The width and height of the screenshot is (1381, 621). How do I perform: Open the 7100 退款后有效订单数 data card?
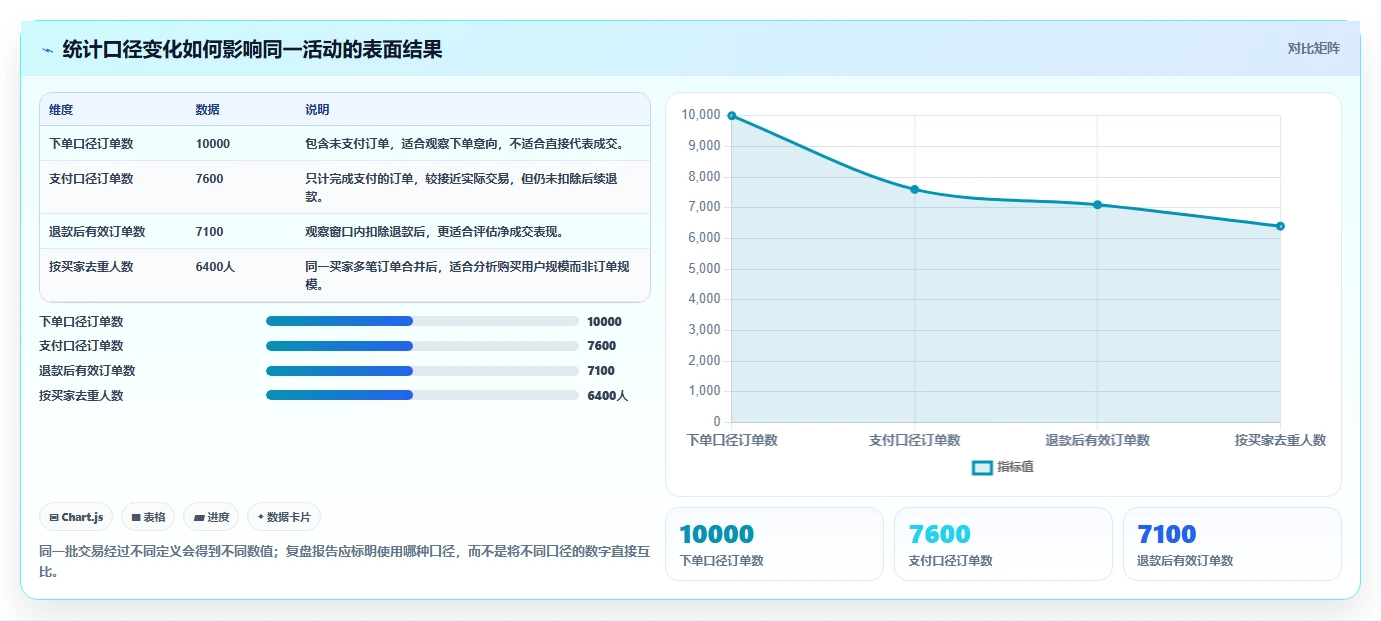coord(1232,544)
